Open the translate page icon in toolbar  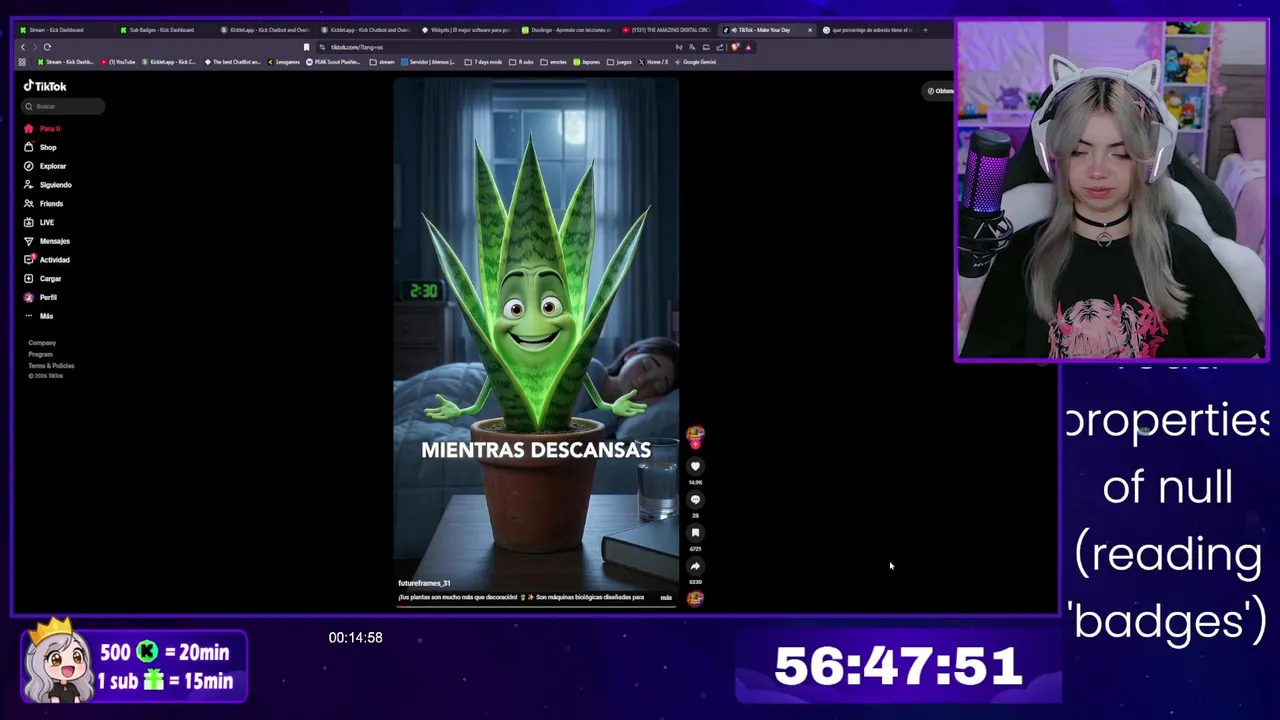pyautogui.click(x=693, y=47)
